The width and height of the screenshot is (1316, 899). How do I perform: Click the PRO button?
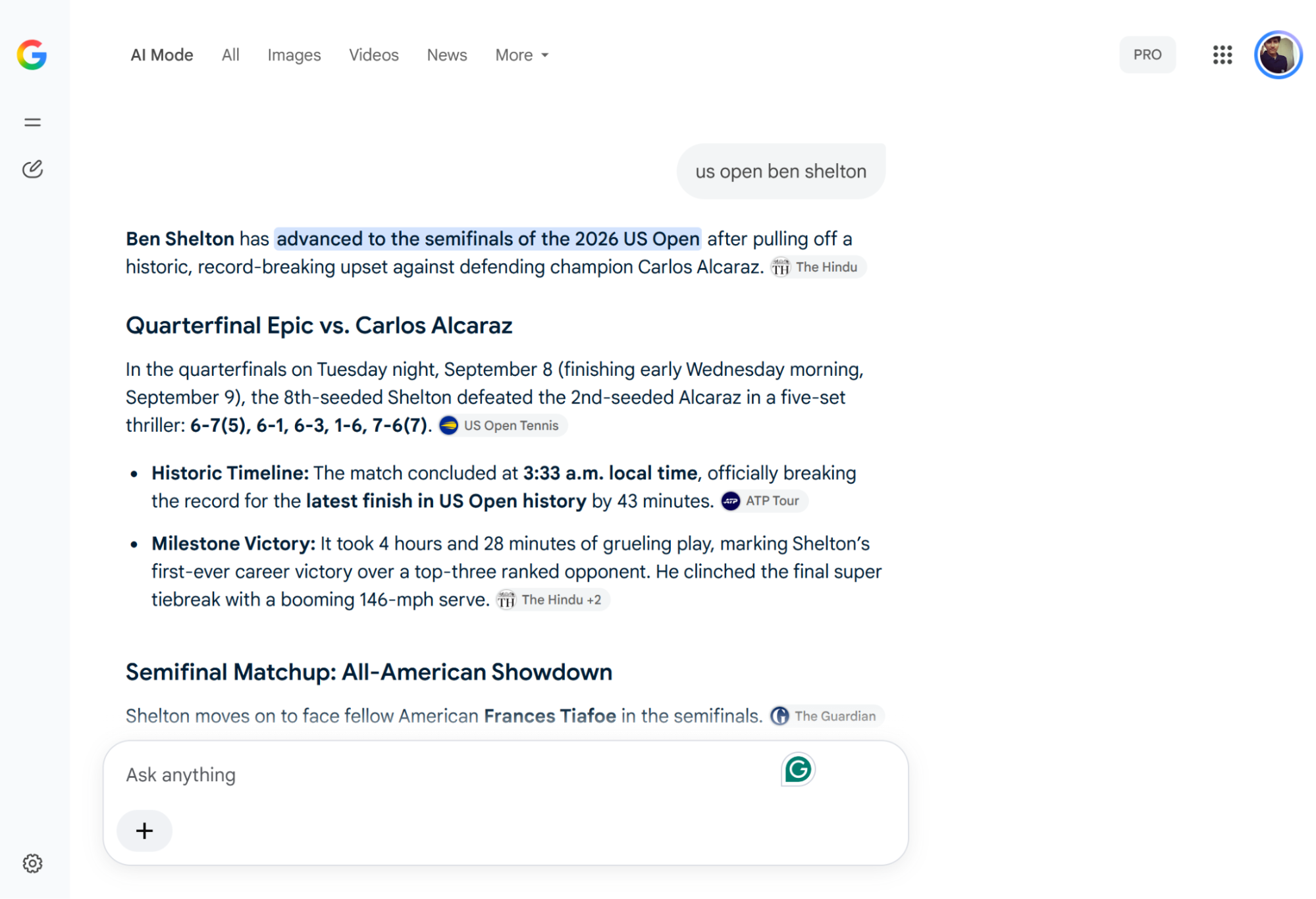1147,55
